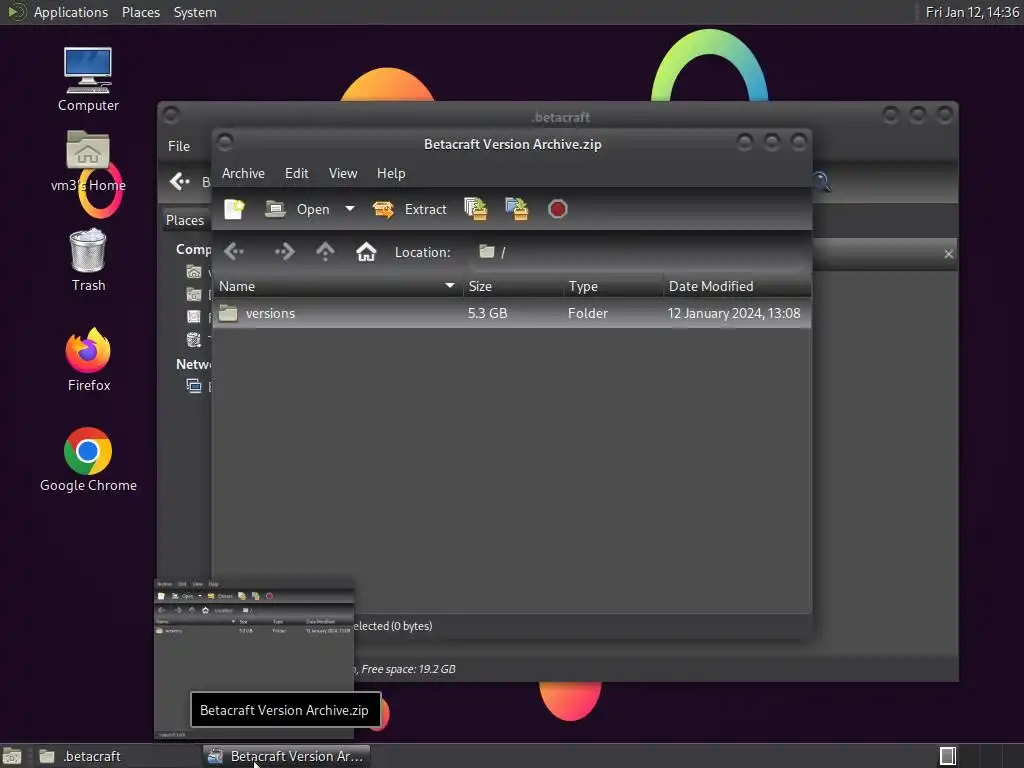Click the home folder sidebar icon
This screenshot has height=768, width=1024.
pyautogui.click(x=194, y=272)
